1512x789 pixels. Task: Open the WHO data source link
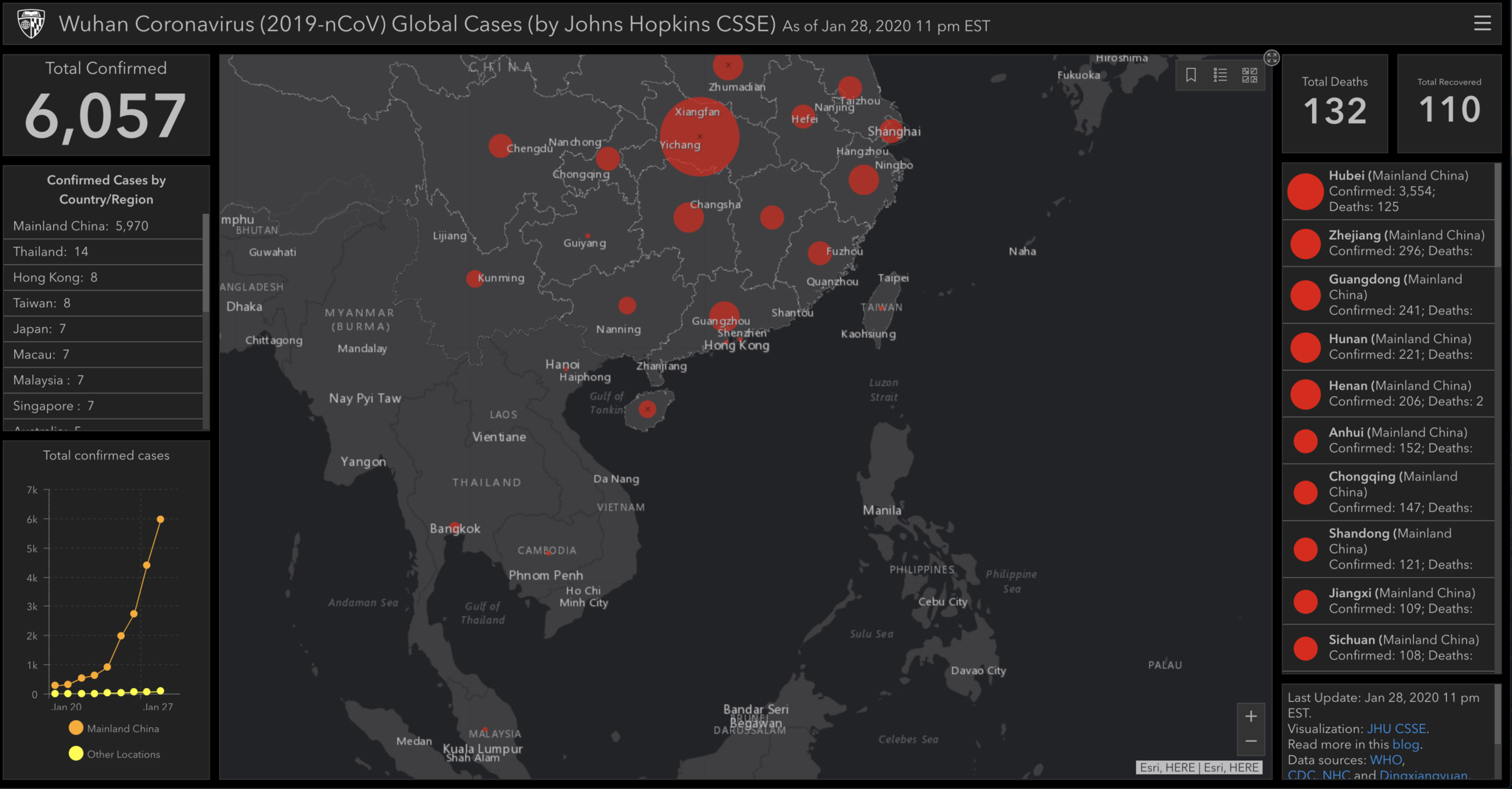tap(1386, 759)
